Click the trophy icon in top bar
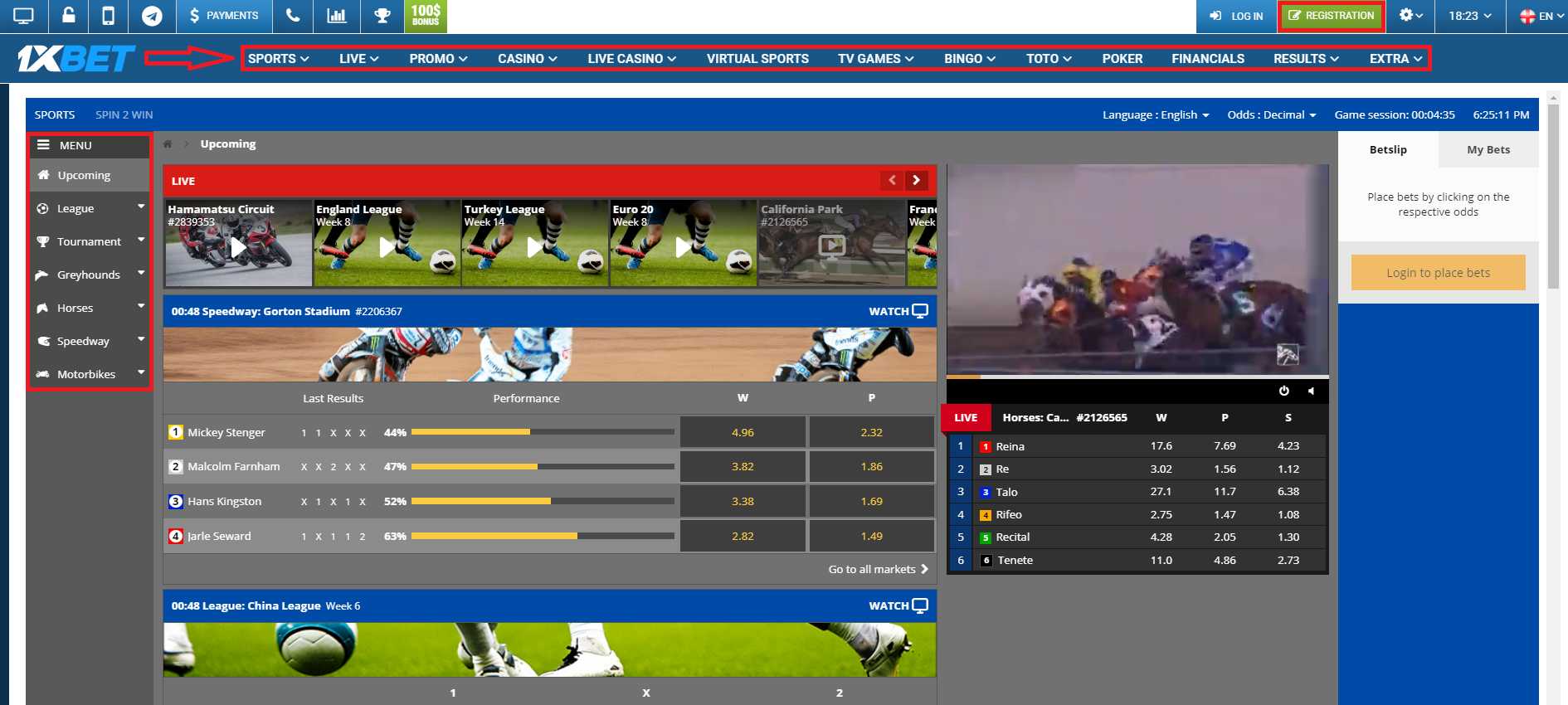Viewport: 1568px width, 705px height. (382, 16)
